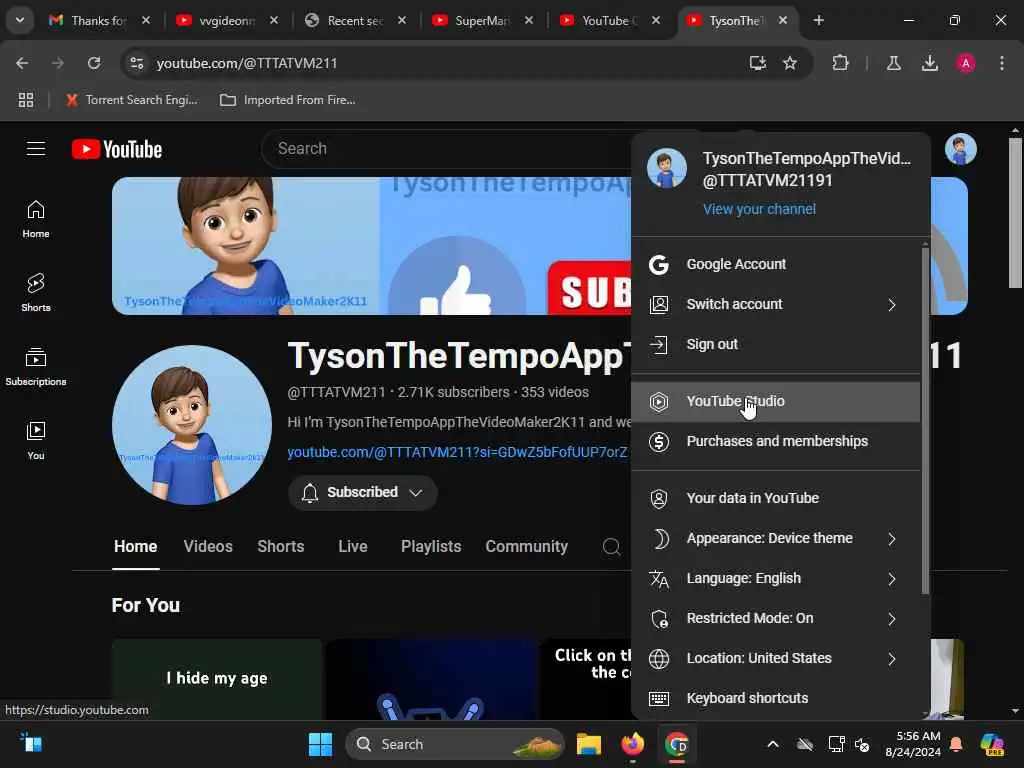Open Subscriptions in the sidebar
This screenshot has height=768, width=1024.
pos(36,366)
